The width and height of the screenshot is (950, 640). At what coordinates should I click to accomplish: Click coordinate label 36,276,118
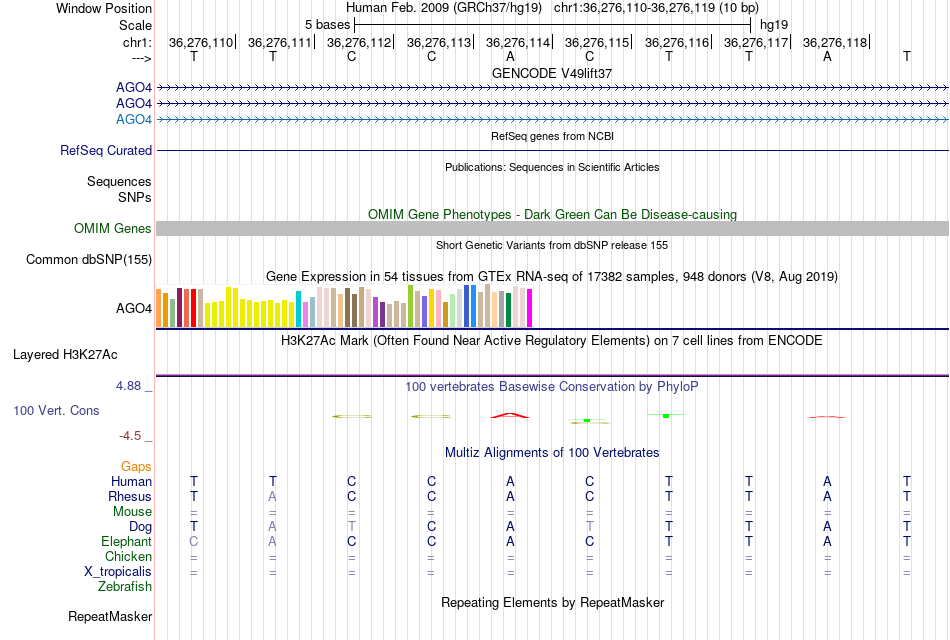(835, 42)
